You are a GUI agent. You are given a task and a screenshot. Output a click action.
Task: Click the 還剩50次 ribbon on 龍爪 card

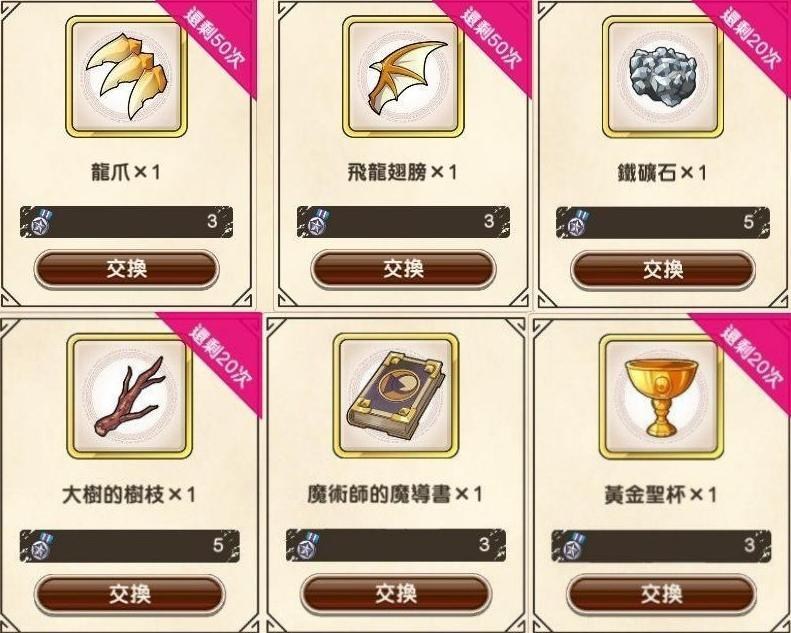click(x=215, y=40)
